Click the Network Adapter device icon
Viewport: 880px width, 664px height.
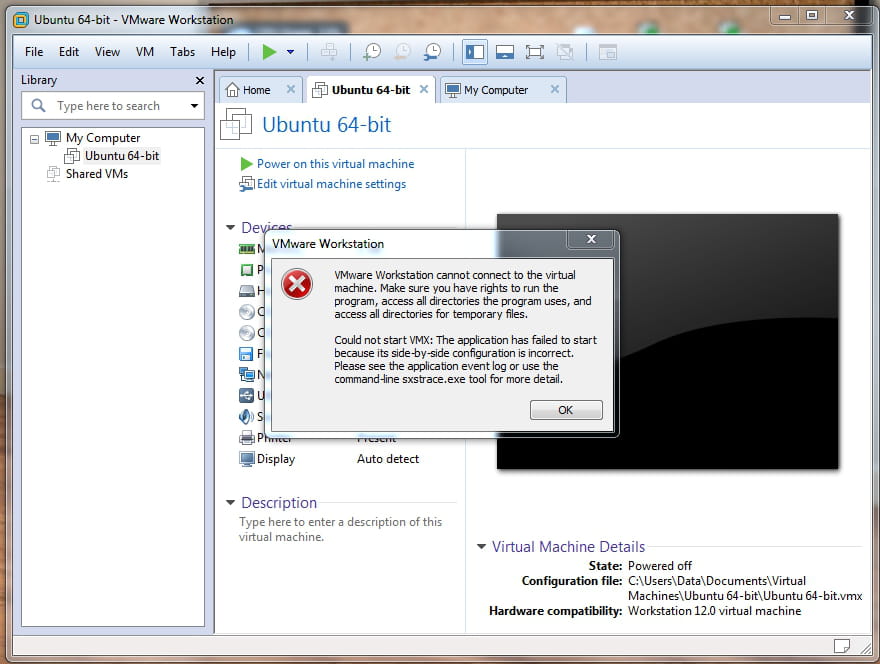click(x=247, y=374)
